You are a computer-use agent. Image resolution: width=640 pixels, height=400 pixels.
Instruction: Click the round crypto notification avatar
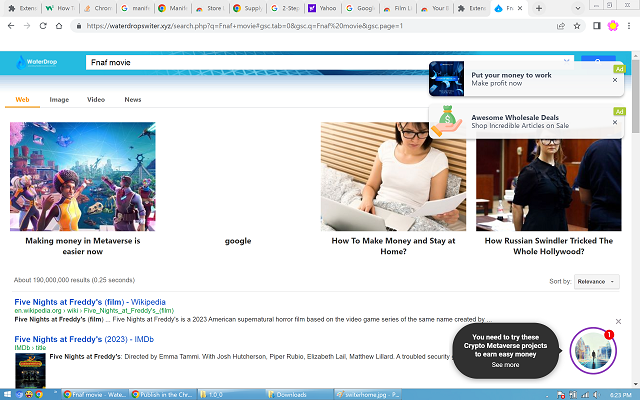point(593,351)
